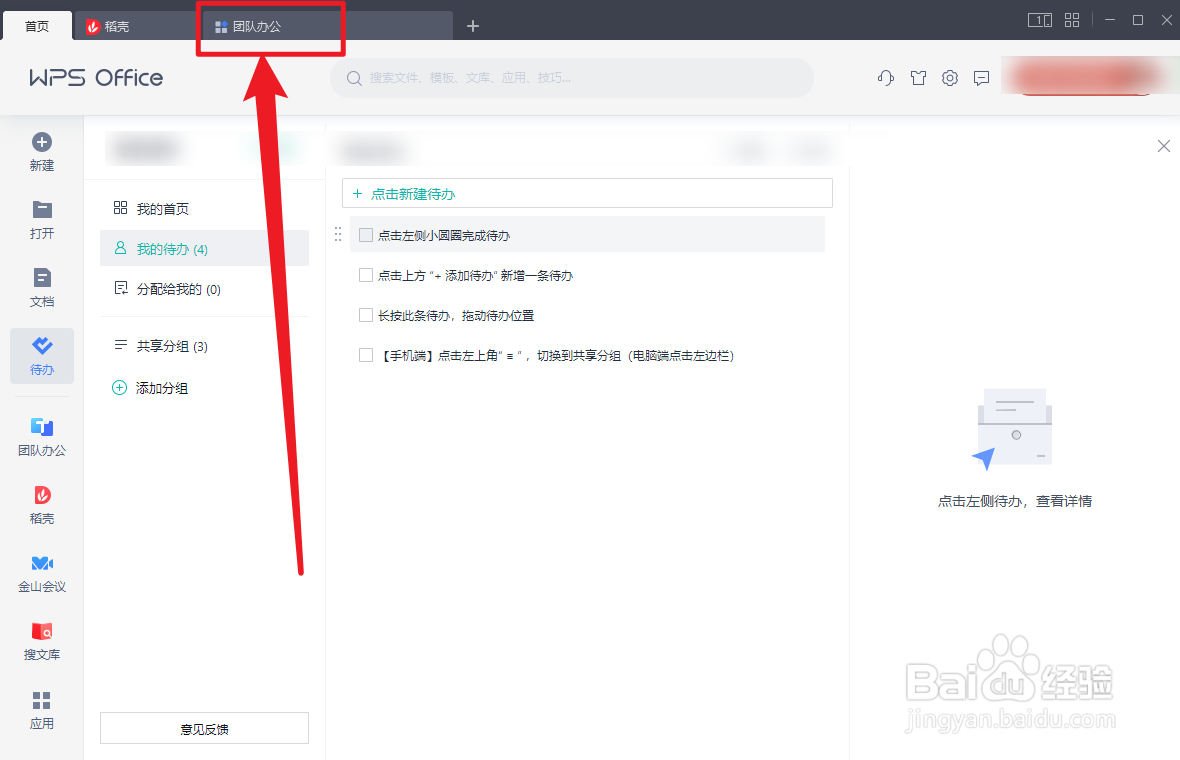This screenshot has height=760, width=1180.
Task: Click the 意见反馈 button
Action: click(204, 728)
